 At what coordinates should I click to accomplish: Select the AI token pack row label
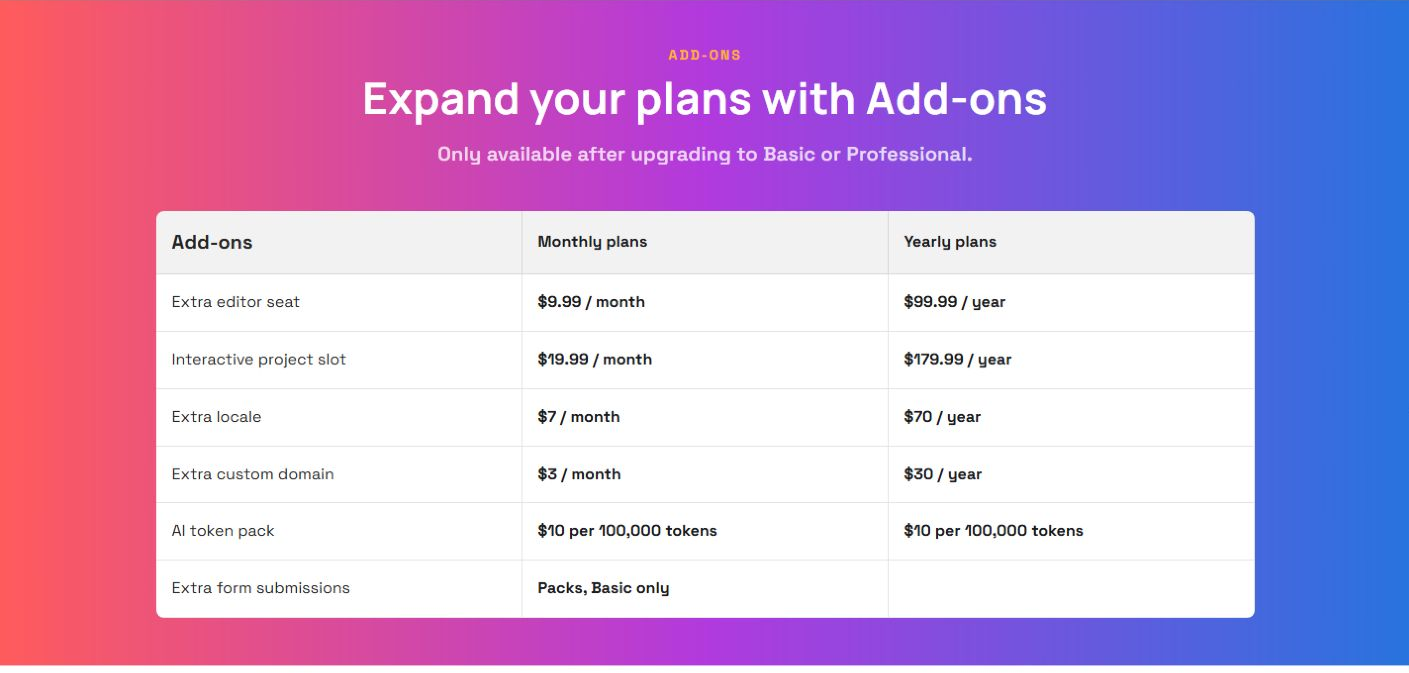[x=222, y=531]
